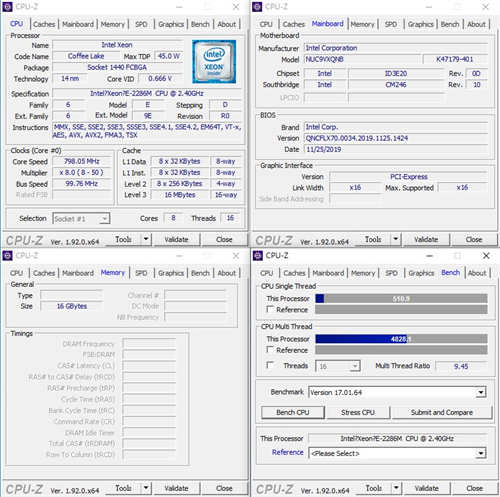This screenshot has width=500, height=497.
Task: Click the Bus Speed value 99.76 MHz
Action: (82, 184)
